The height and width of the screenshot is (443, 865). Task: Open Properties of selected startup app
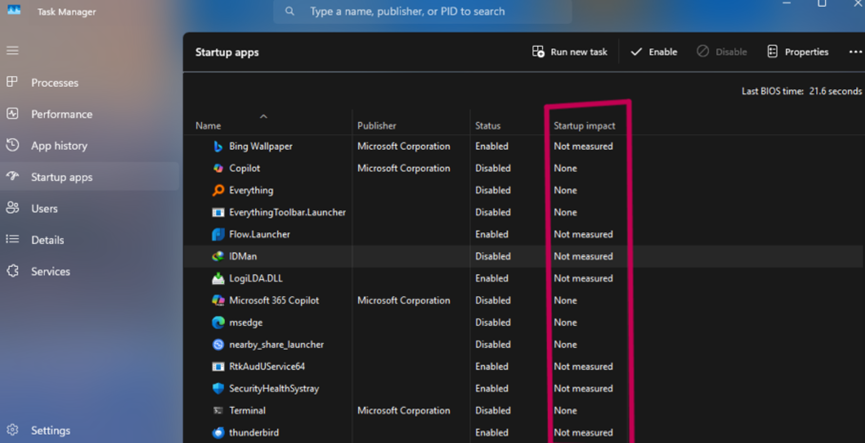coord(797,52)
